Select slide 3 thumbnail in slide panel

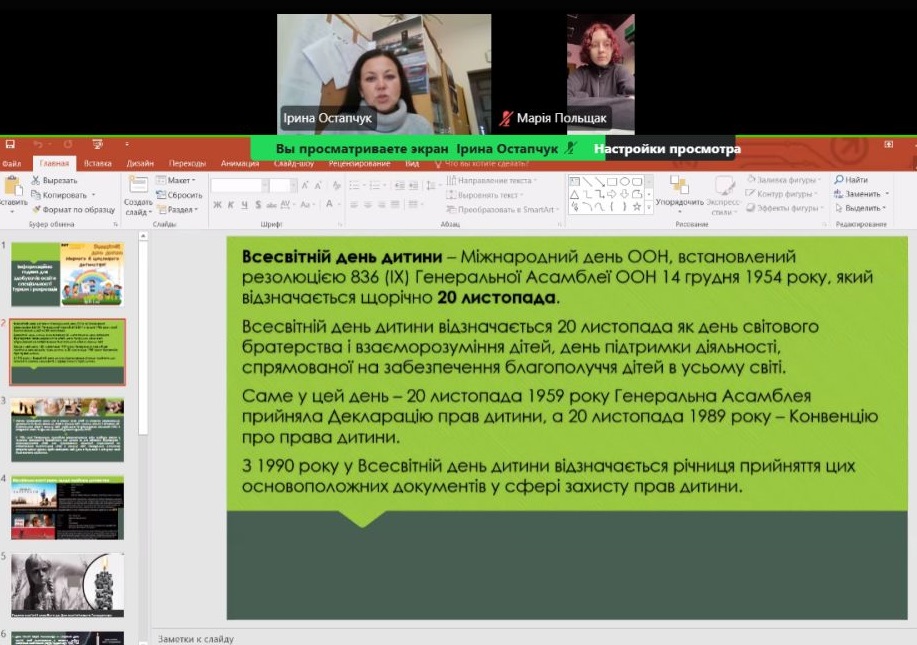[x=67, y=429]
